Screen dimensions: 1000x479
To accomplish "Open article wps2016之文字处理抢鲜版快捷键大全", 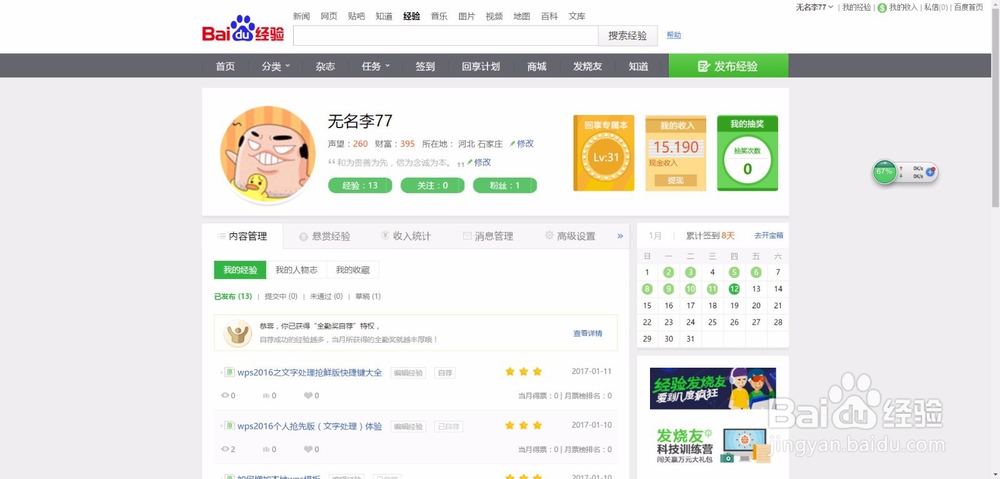I will (310, 372).
